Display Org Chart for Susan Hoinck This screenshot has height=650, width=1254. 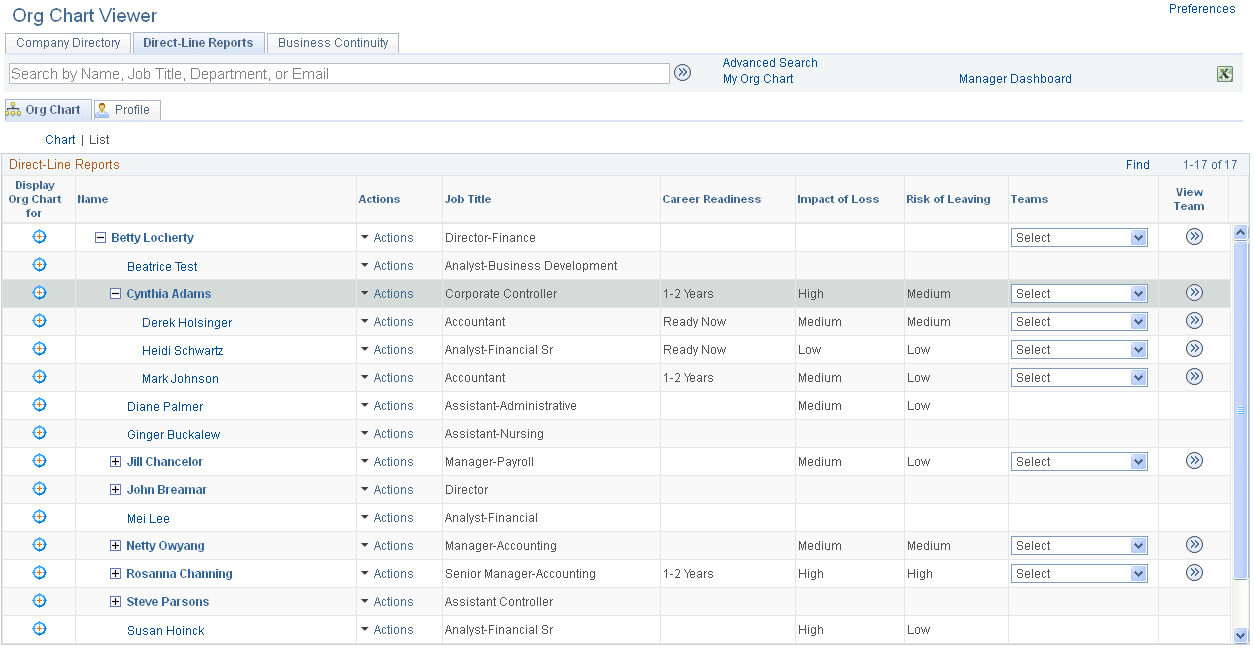[x=39, y=629]
